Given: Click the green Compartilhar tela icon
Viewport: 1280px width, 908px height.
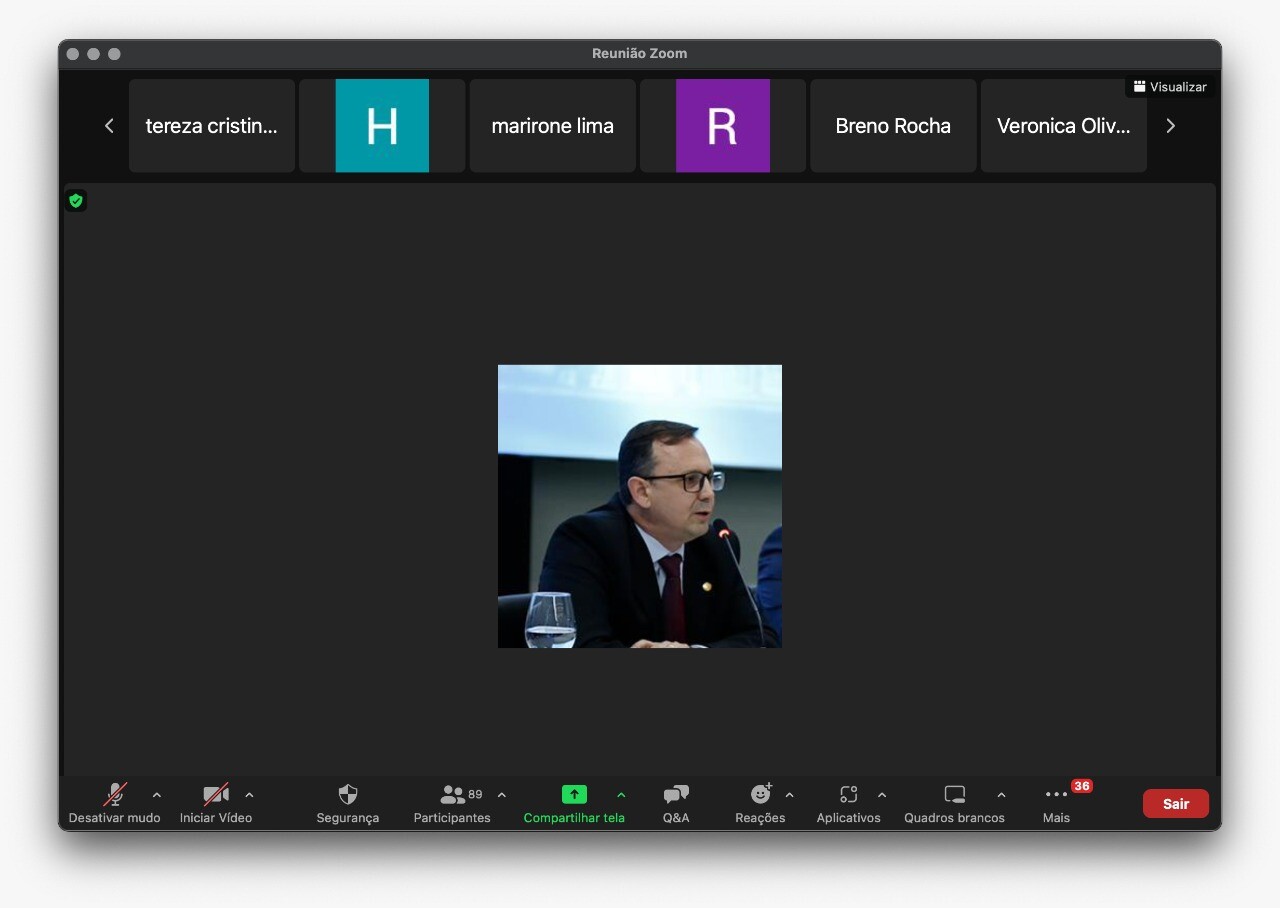Looking at the screenshot, I should (574, 795).
